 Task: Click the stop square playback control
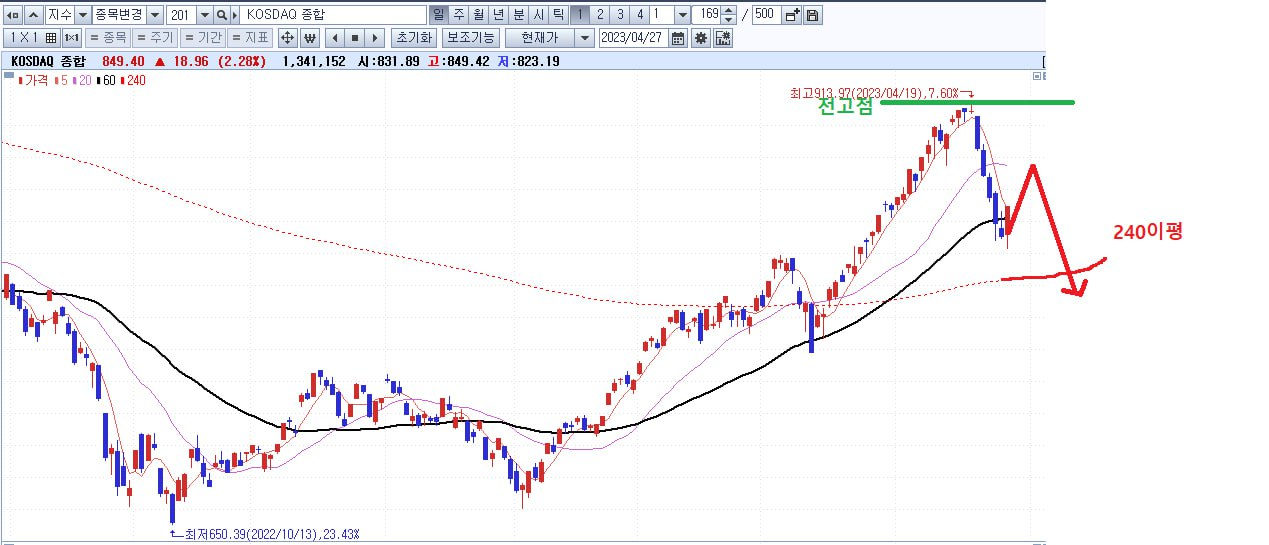(x=354, y=38)
